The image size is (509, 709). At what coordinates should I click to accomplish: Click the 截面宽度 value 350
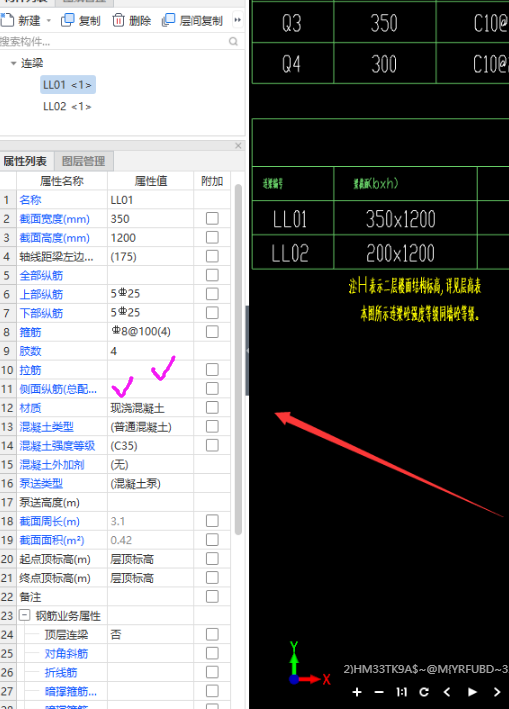pyautogui.click(x=151, y=219)
